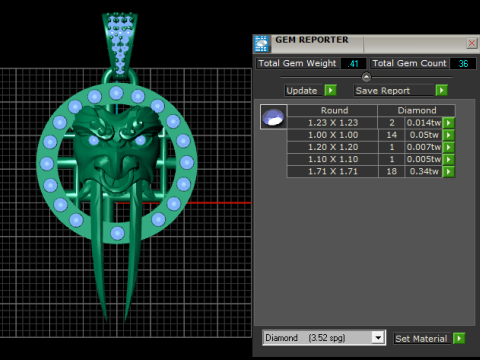Click the Total Gem Weight label

(x=298, y=63)
